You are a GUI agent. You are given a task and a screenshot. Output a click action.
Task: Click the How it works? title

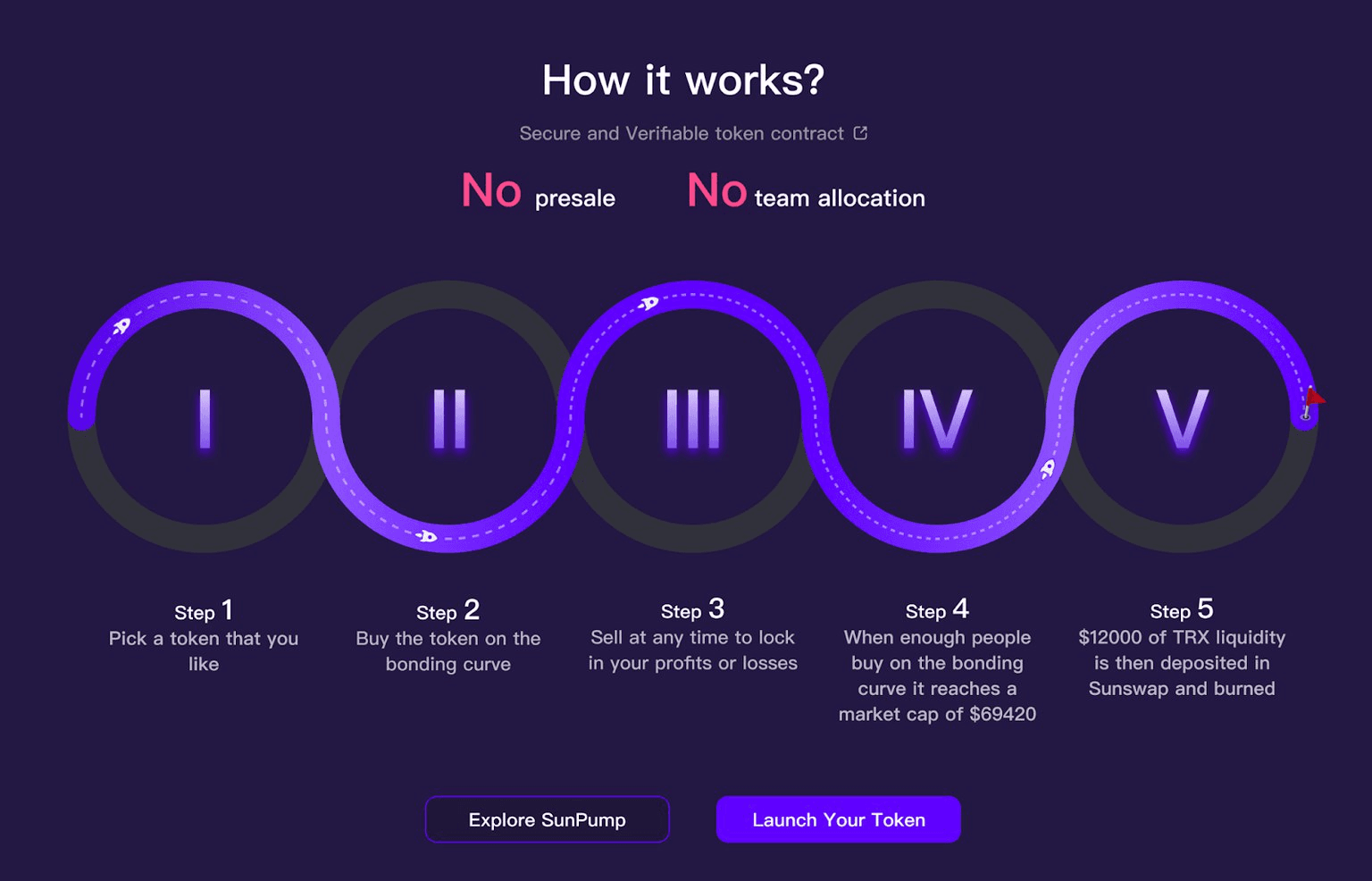coord(683,80)
